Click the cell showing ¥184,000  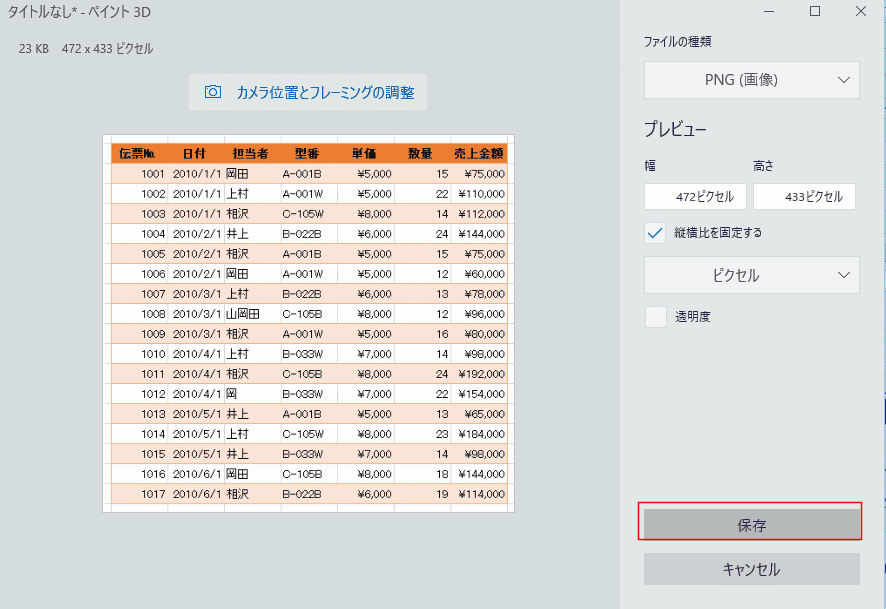481,434
